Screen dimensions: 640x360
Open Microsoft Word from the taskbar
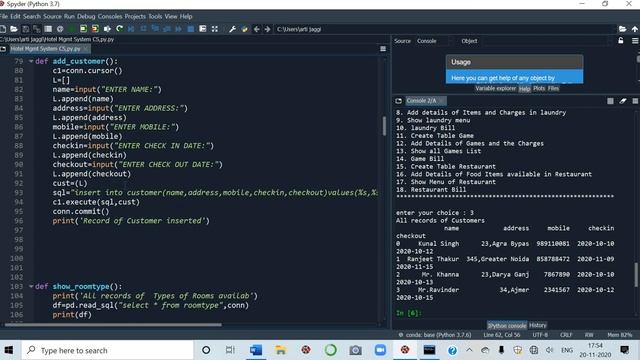[256, 350]
